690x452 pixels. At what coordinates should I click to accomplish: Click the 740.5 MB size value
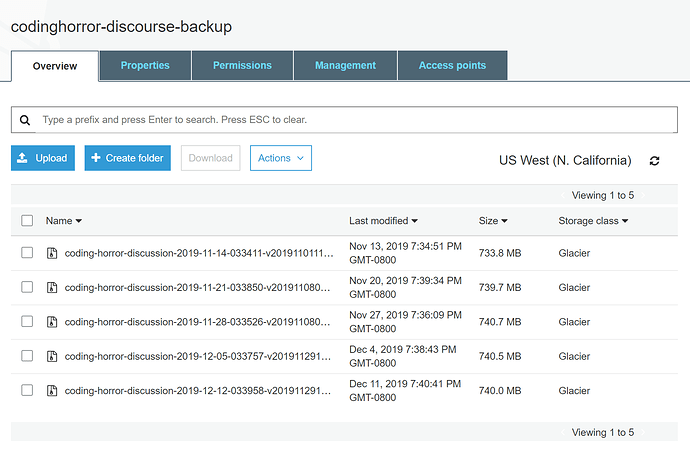[x=500, y=356]
